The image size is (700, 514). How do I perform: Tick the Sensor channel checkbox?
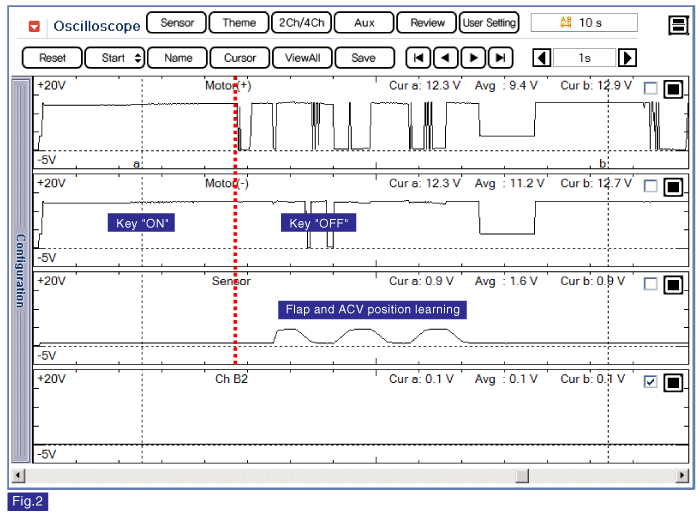coord(650,284)
